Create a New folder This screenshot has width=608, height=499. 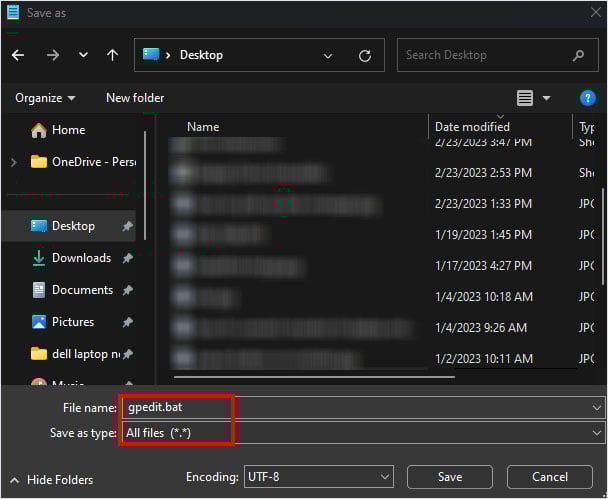click(x=135, y=98)
